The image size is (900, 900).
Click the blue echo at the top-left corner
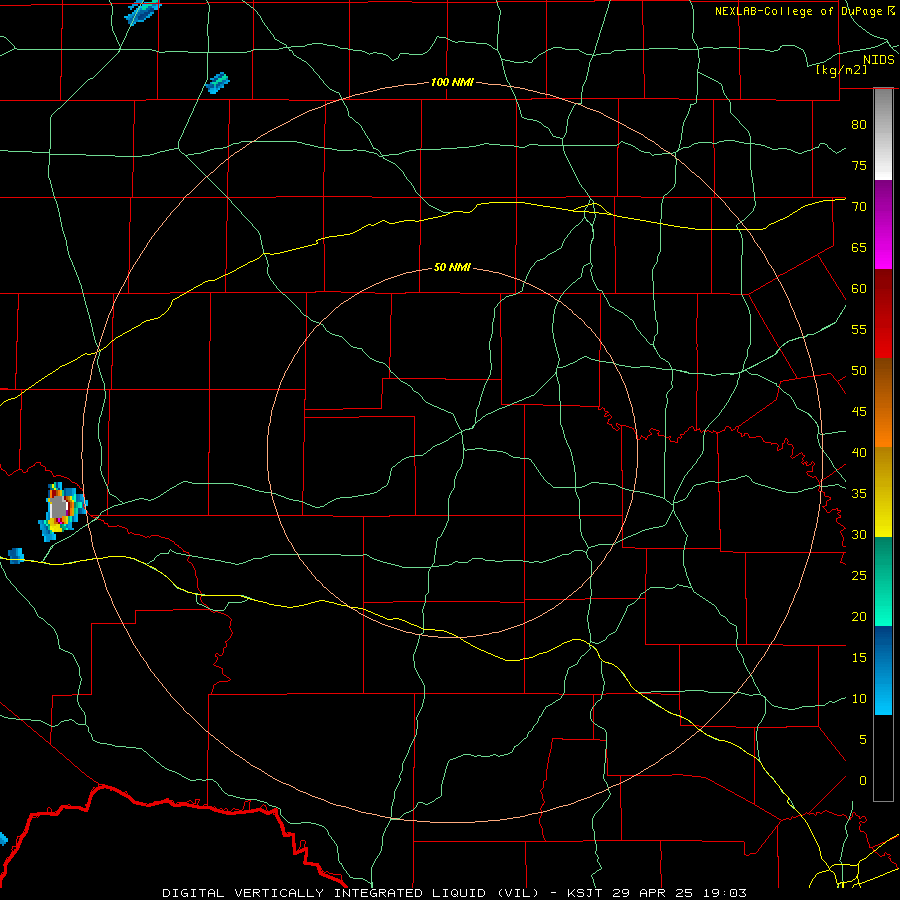142,11
